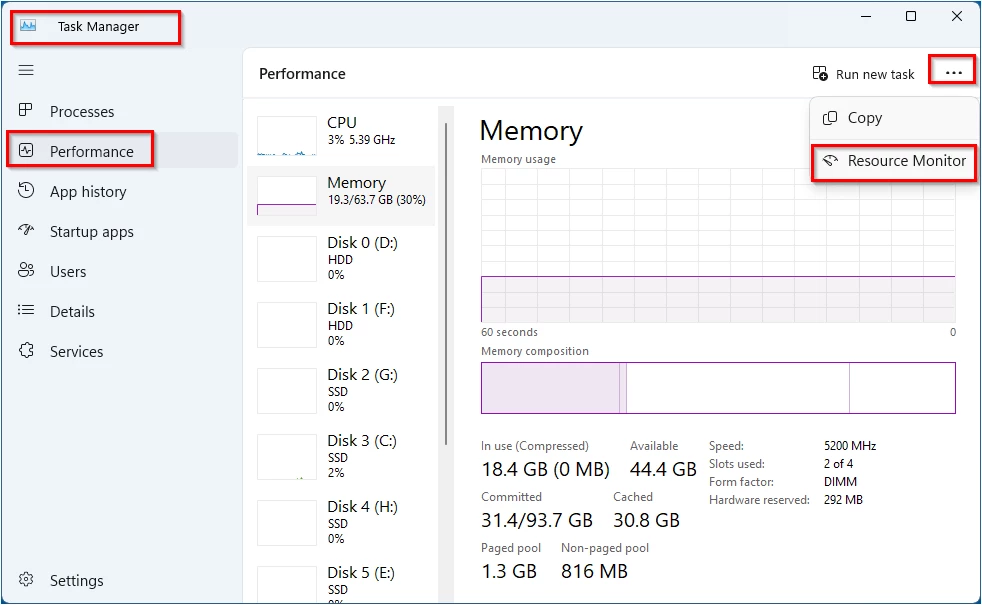Choose Copy from the dropdown menu

[x=893, y=118]
